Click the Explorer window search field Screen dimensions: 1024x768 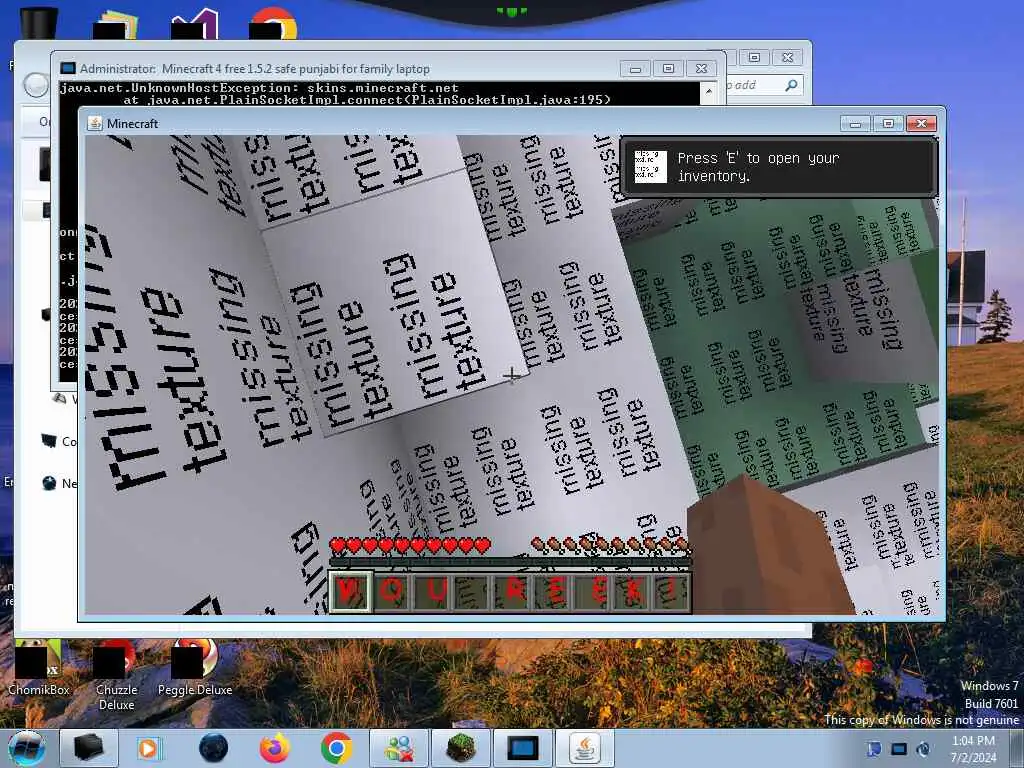pos(764,85)
